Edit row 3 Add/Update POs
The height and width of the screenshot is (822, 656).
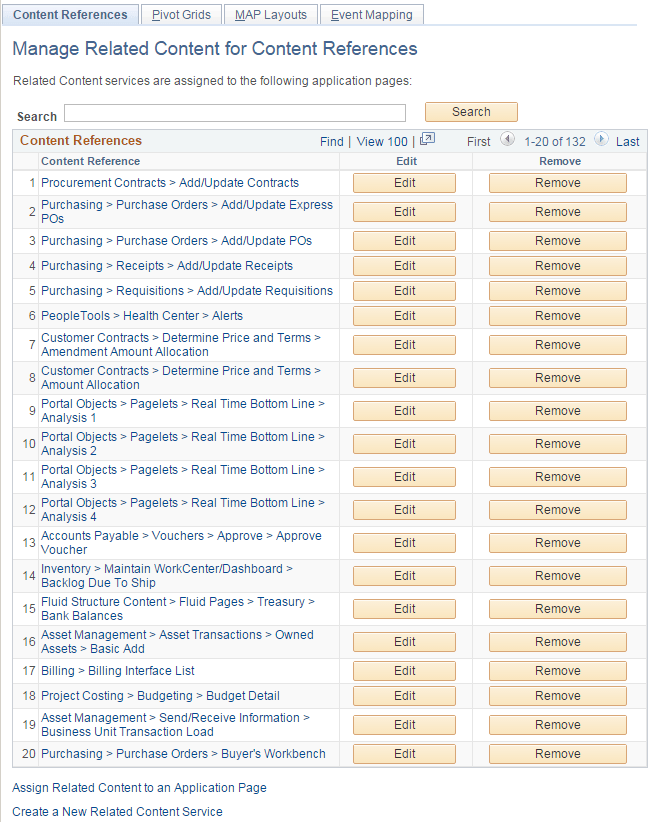point(404,241)
